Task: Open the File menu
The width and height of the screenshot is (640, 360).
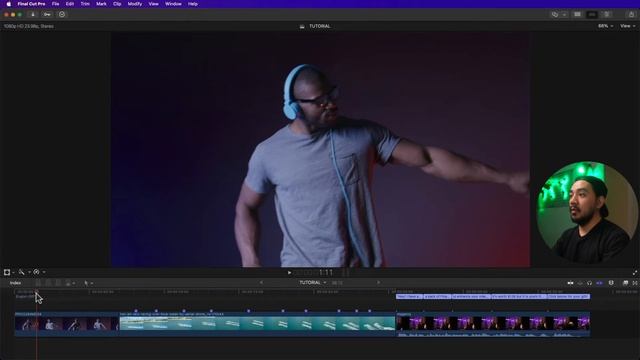Action: tap(56, 4)
